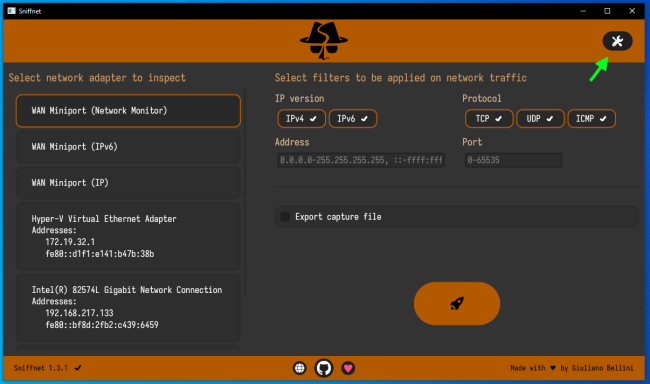Screen dimensions: 650x384
Task: Click the Sniffnet 1.3.1 version text
Action: click(x=41, y=368)
